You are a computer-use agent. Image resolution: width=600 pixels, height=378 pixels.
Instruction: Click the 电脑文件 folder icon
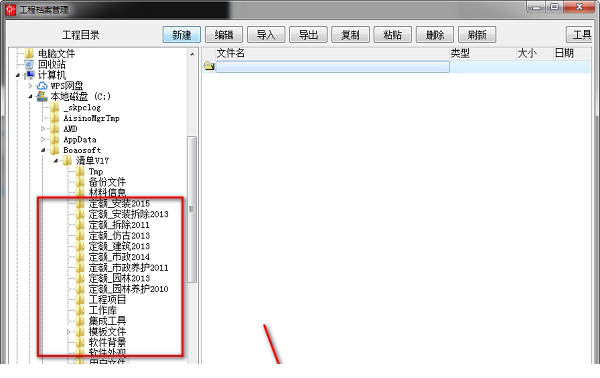click(29, 54)
